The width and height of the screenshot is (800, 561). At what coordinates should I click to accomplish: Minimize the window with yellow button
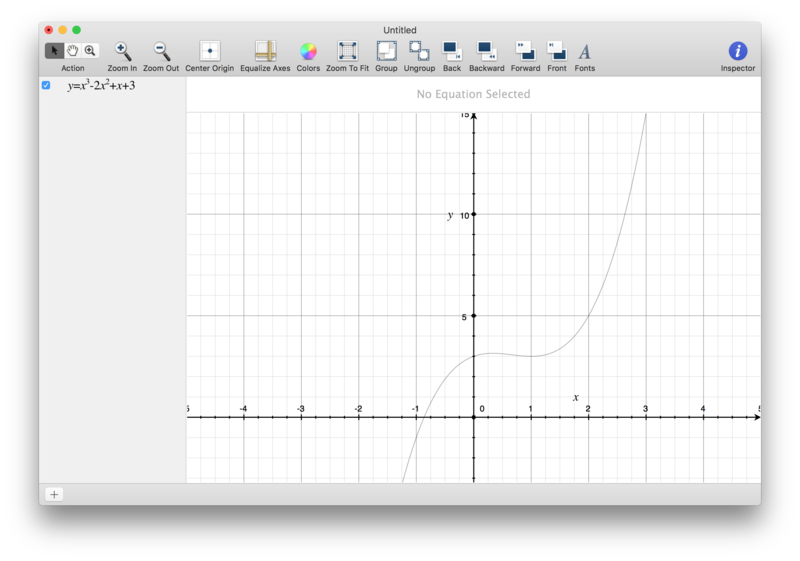62,30
